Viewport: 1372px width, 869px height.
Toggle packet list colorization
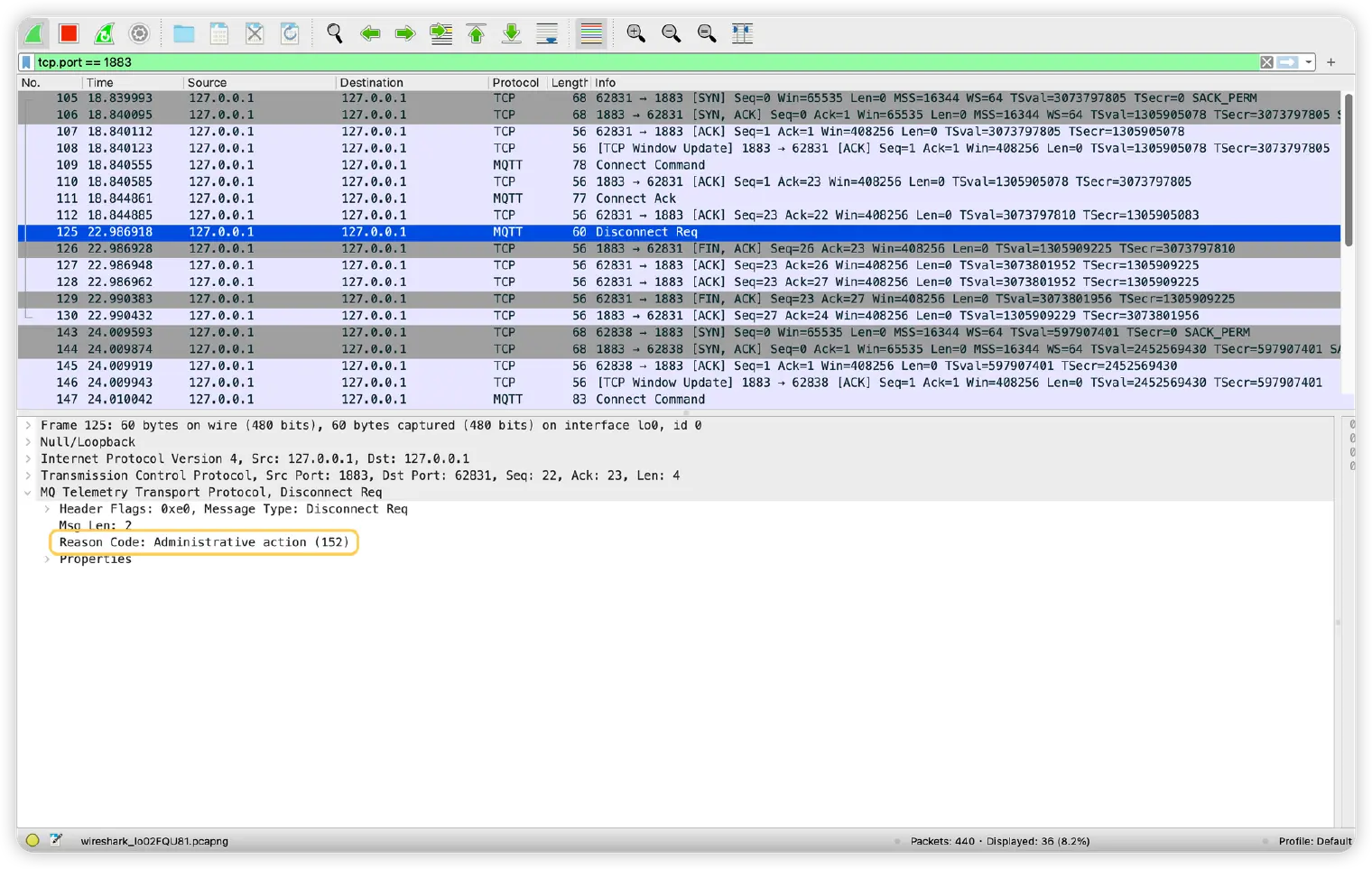coord(591,33)
